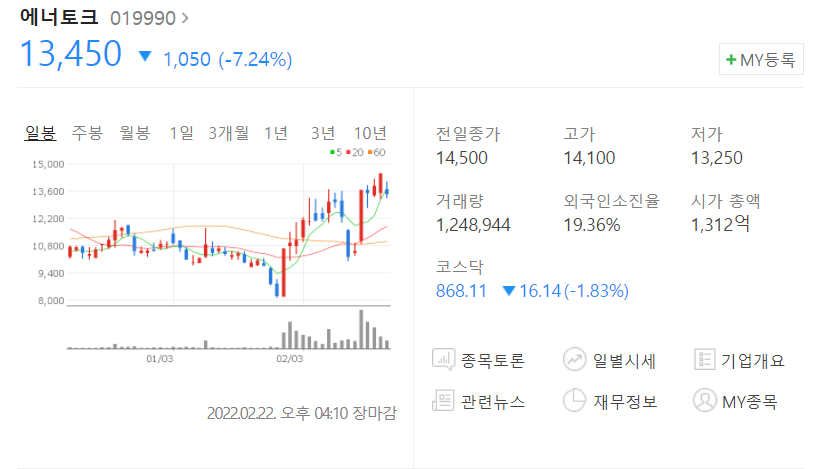
Task: Click the 시가 총액 label
Action: [x=726, y=201]
